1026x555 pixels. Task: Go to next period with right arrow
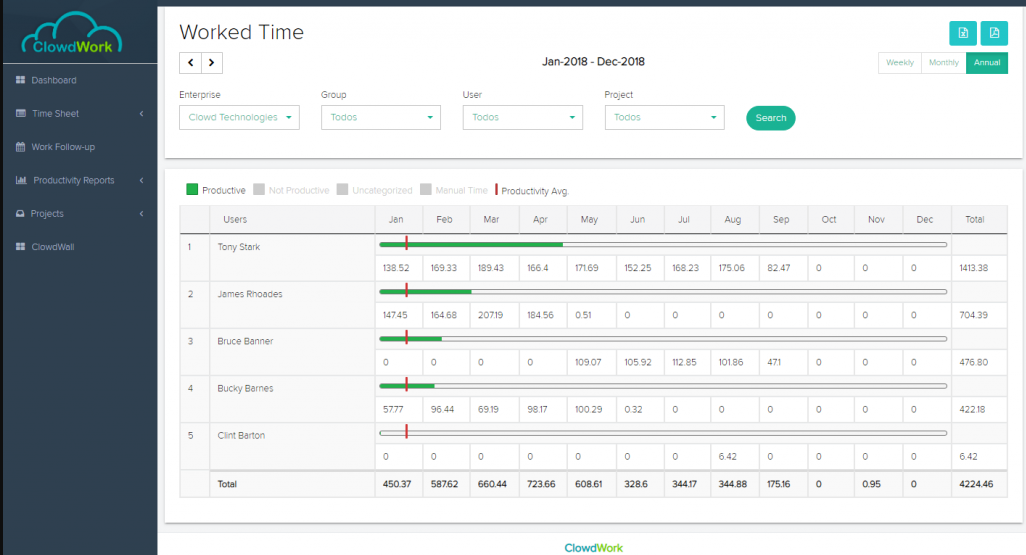tap(211, 63)
